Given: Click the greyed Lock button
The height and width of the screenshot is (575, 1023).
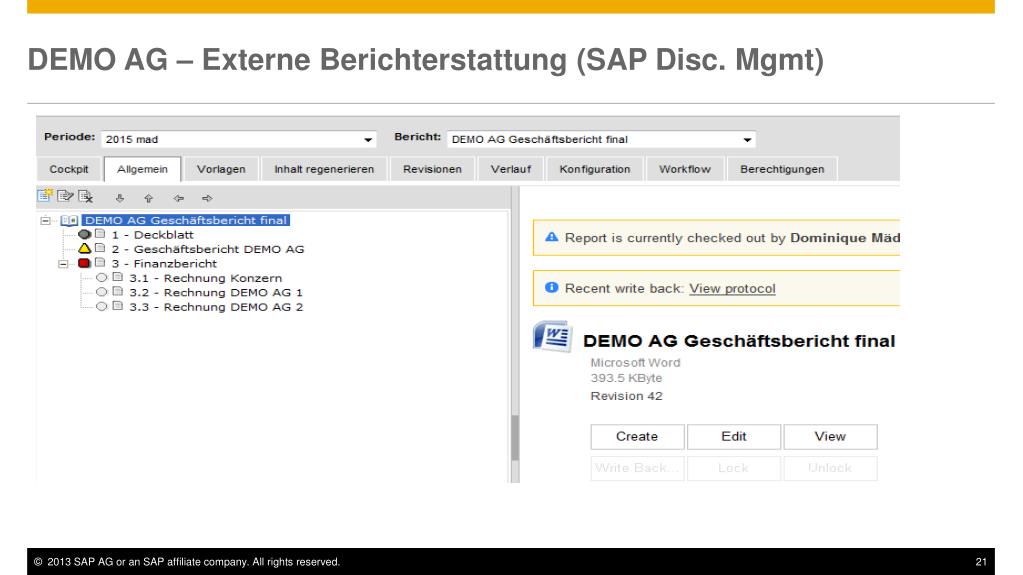Looking at the screenshot, I should 734,468.
